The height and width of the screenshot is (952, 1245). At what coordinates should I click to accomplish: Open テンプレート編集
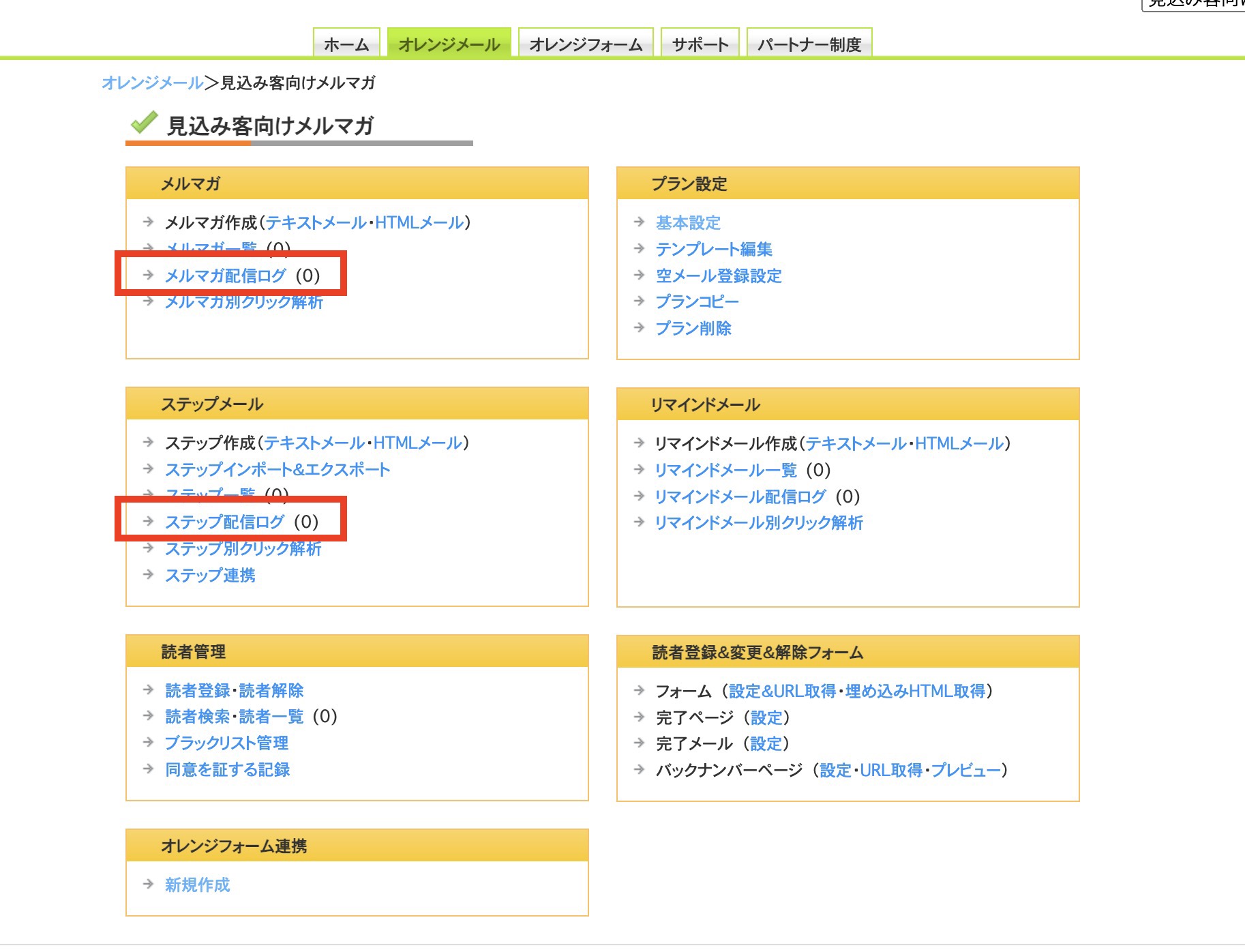(714, 249)
